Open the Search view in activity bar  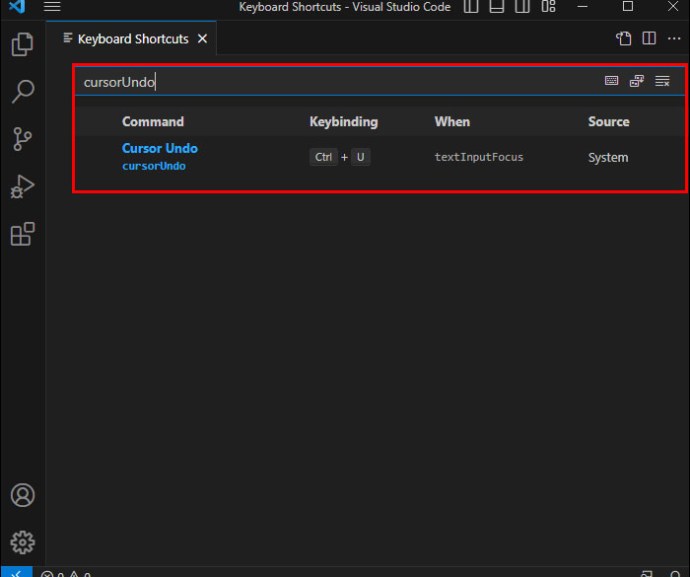tap(22, 91)
